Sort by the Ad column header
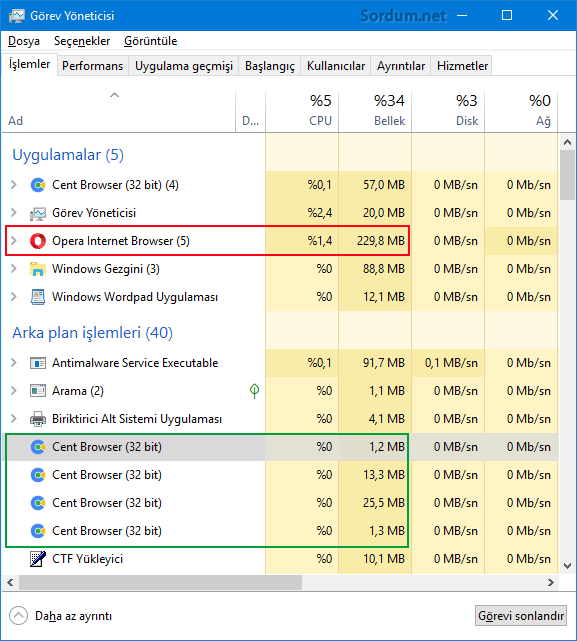577x641 pixels. pos(119,112)
